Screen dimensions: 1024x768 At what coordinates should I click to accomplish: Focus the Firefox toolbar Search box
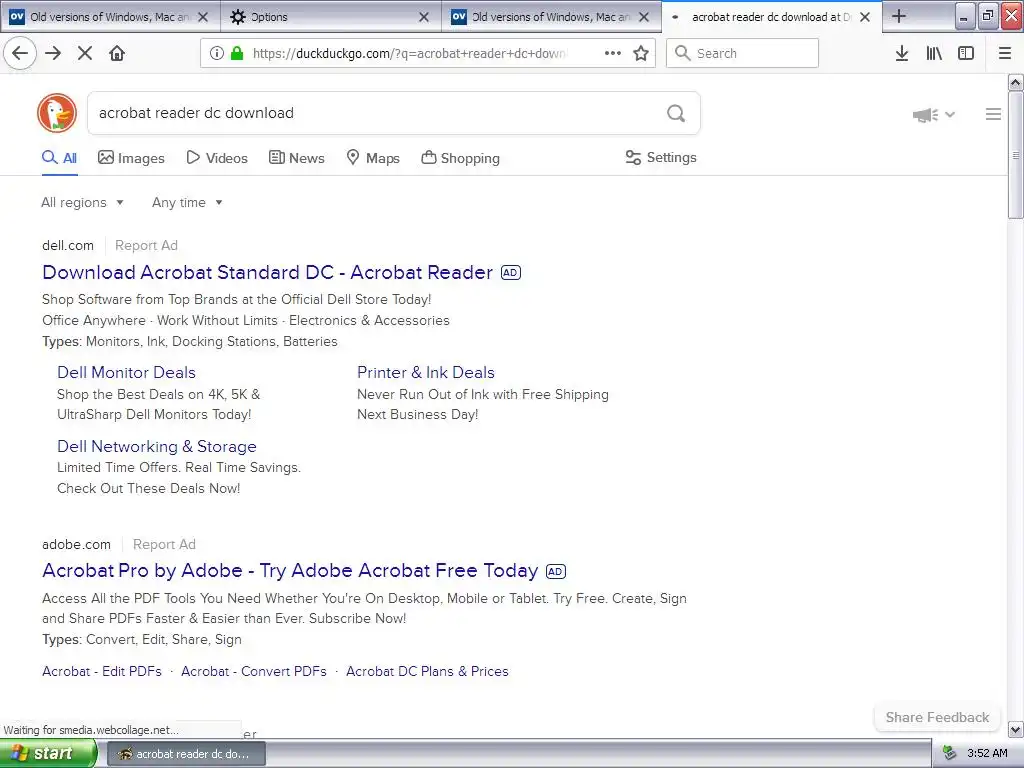point(742,53)
